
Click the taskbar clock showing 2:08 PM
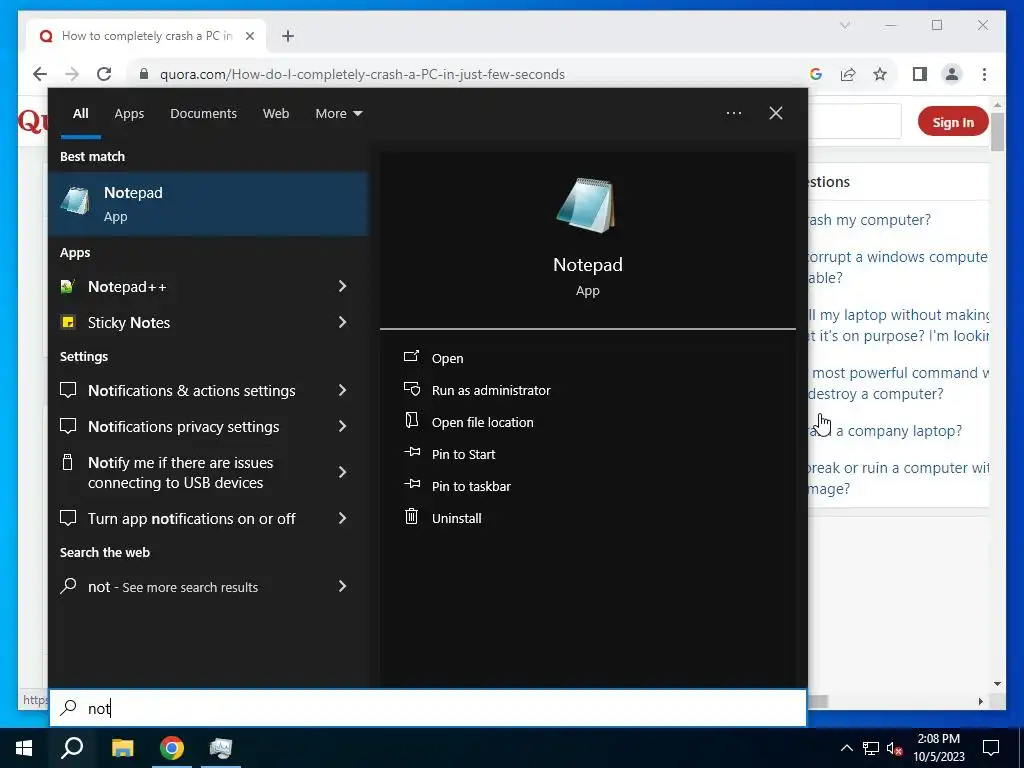(x=938, y=748)
